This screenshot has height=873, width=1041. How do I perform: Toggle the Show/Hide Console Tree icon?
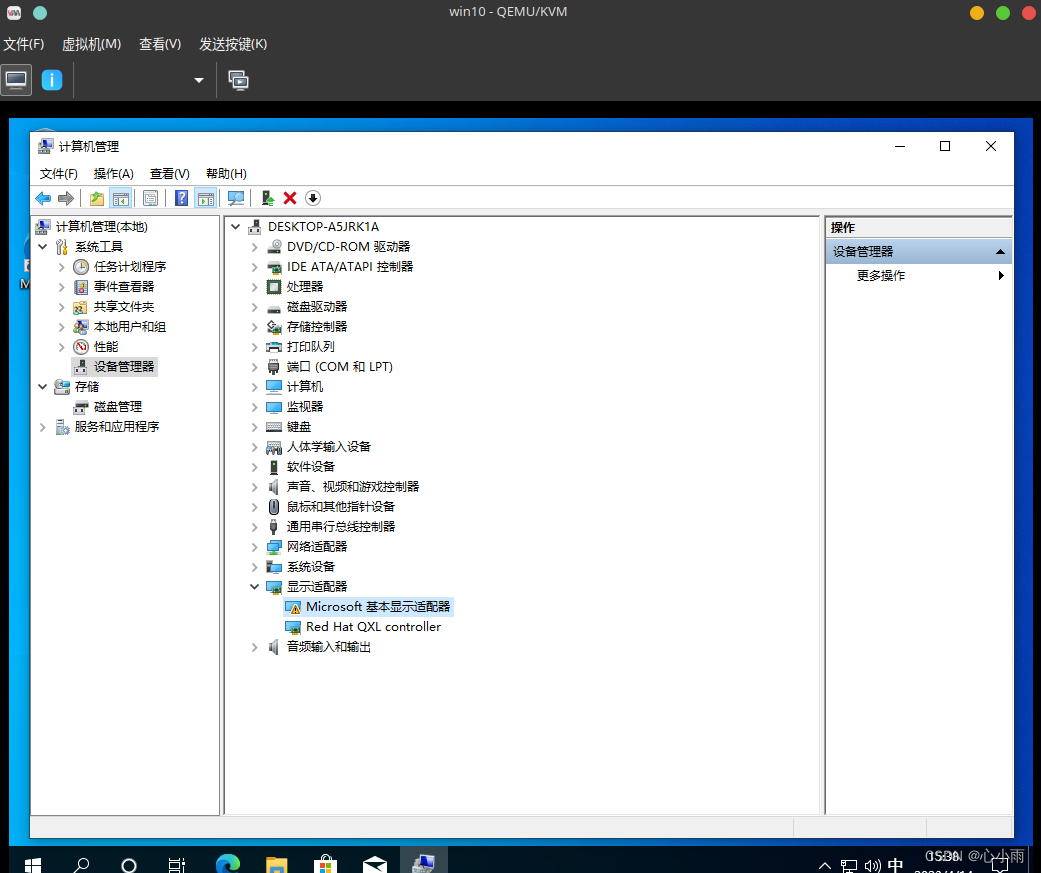pyautogui.click(x=121, y=198)
